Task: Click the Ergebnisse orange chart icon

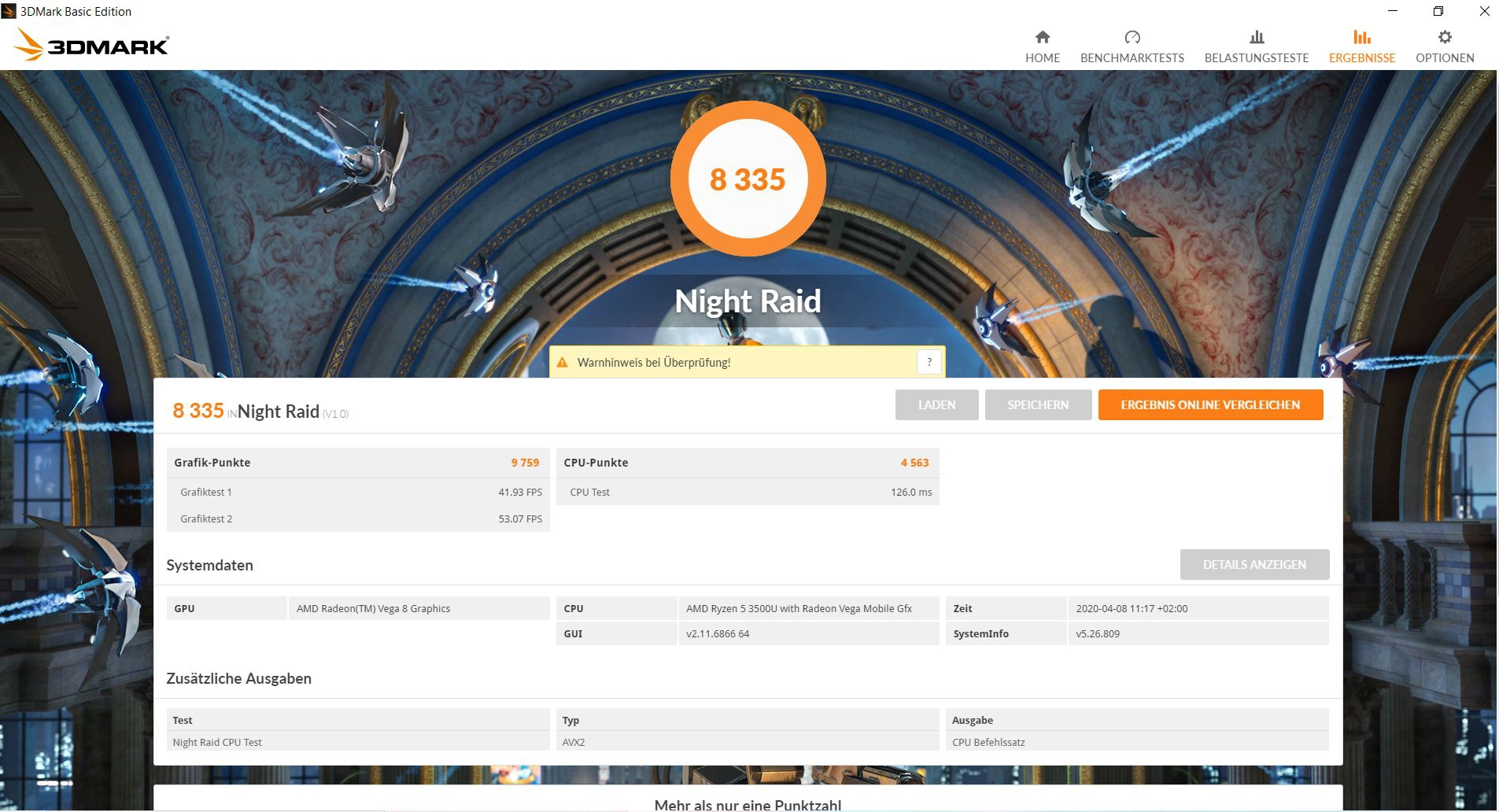Action: (1362, 37)
